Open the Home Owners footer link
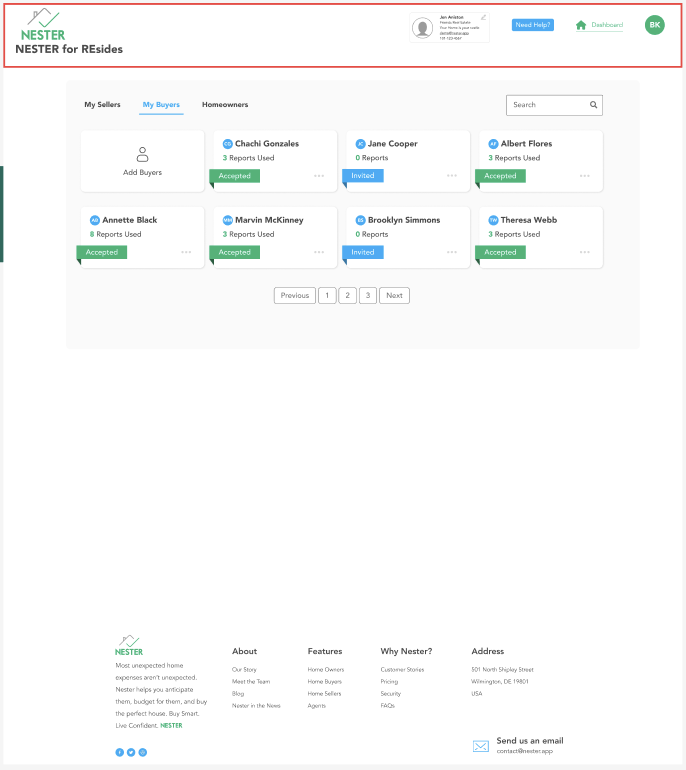686x770 pixels. click(x=326, y=670)
